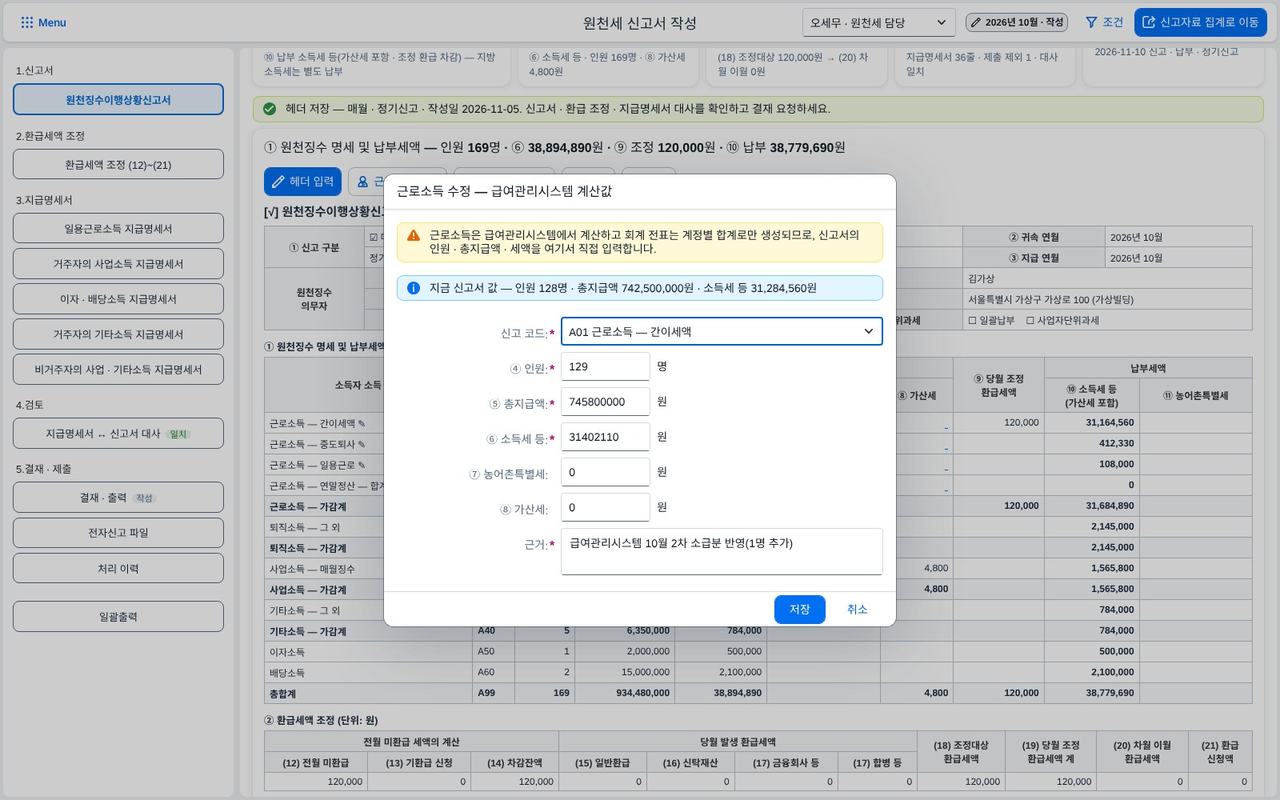Click the edit pencil next to 근로소득 — 일용근로
This screenshot has height=800, width=1280.
click(x=362, y=465)
